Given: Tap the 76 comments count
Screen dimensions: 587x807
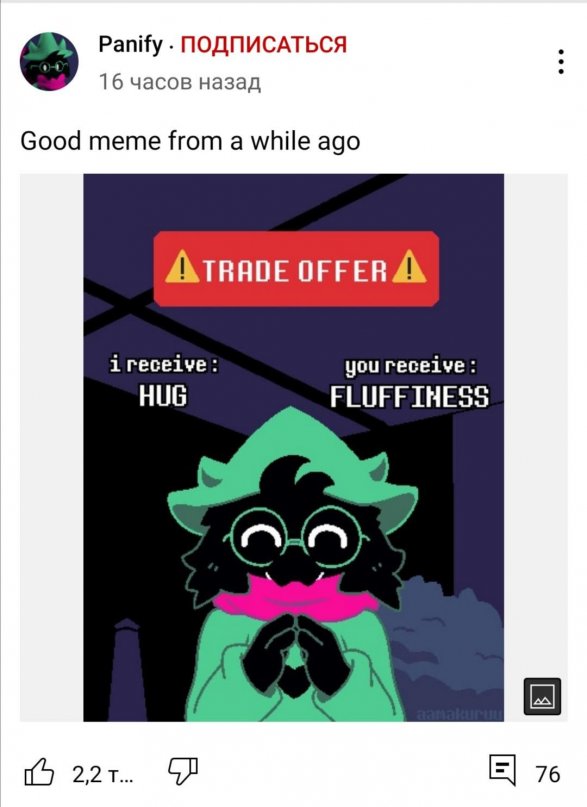Looking at the screenshot, I should (547, 774).
